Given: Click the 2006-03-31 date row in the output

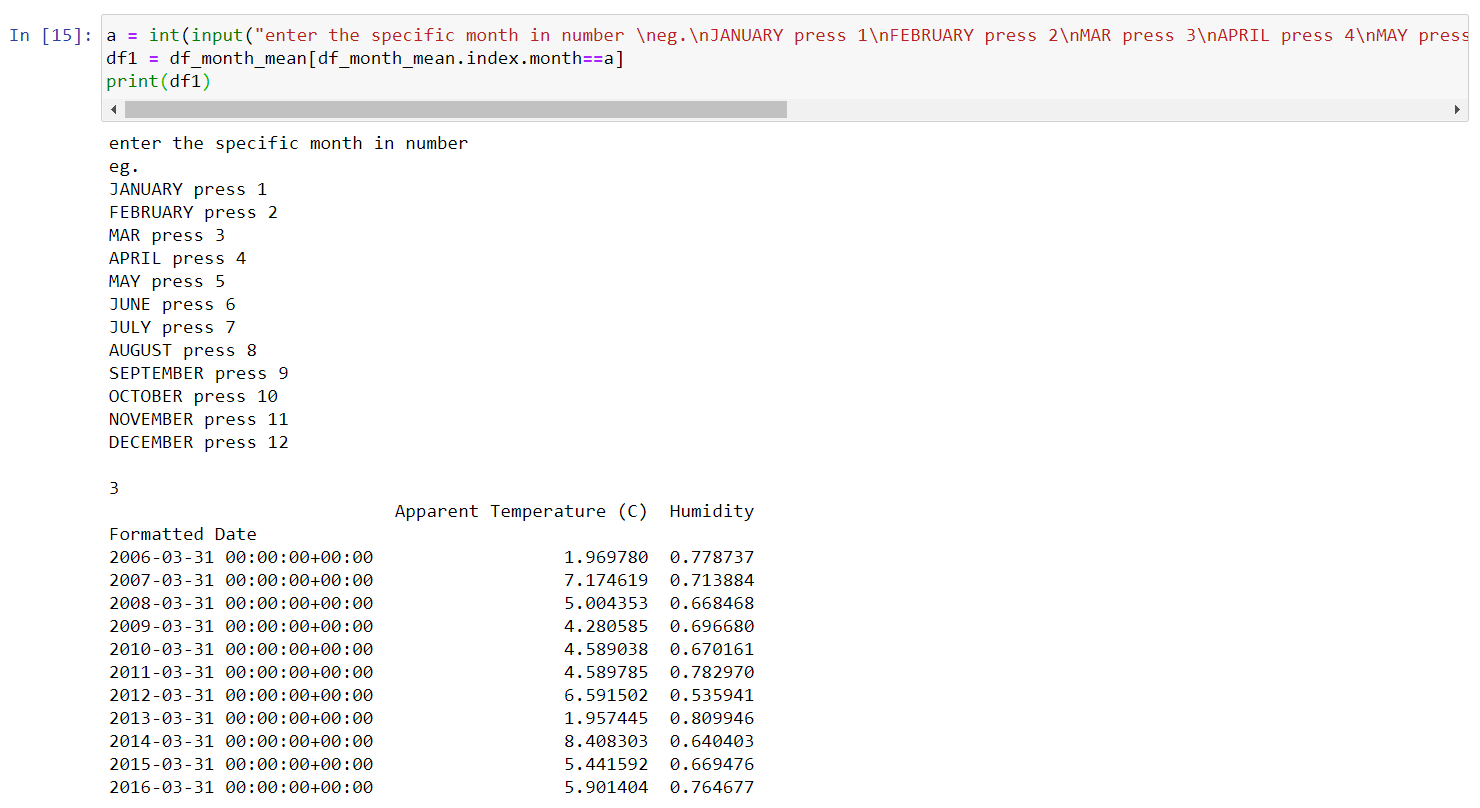Looking at the screenshot, I should point(240,557).
